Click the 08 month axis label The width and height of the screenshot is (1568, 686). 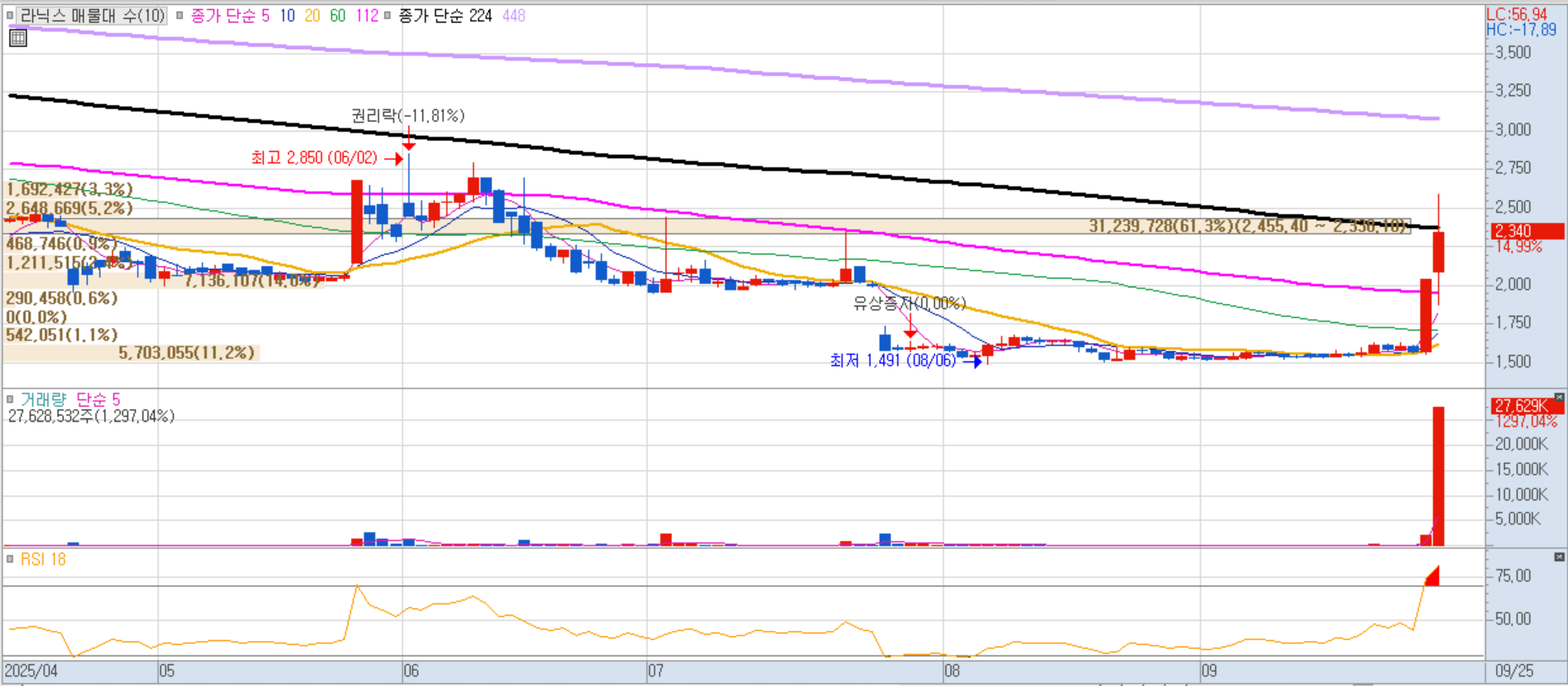[x=952, y=671]
